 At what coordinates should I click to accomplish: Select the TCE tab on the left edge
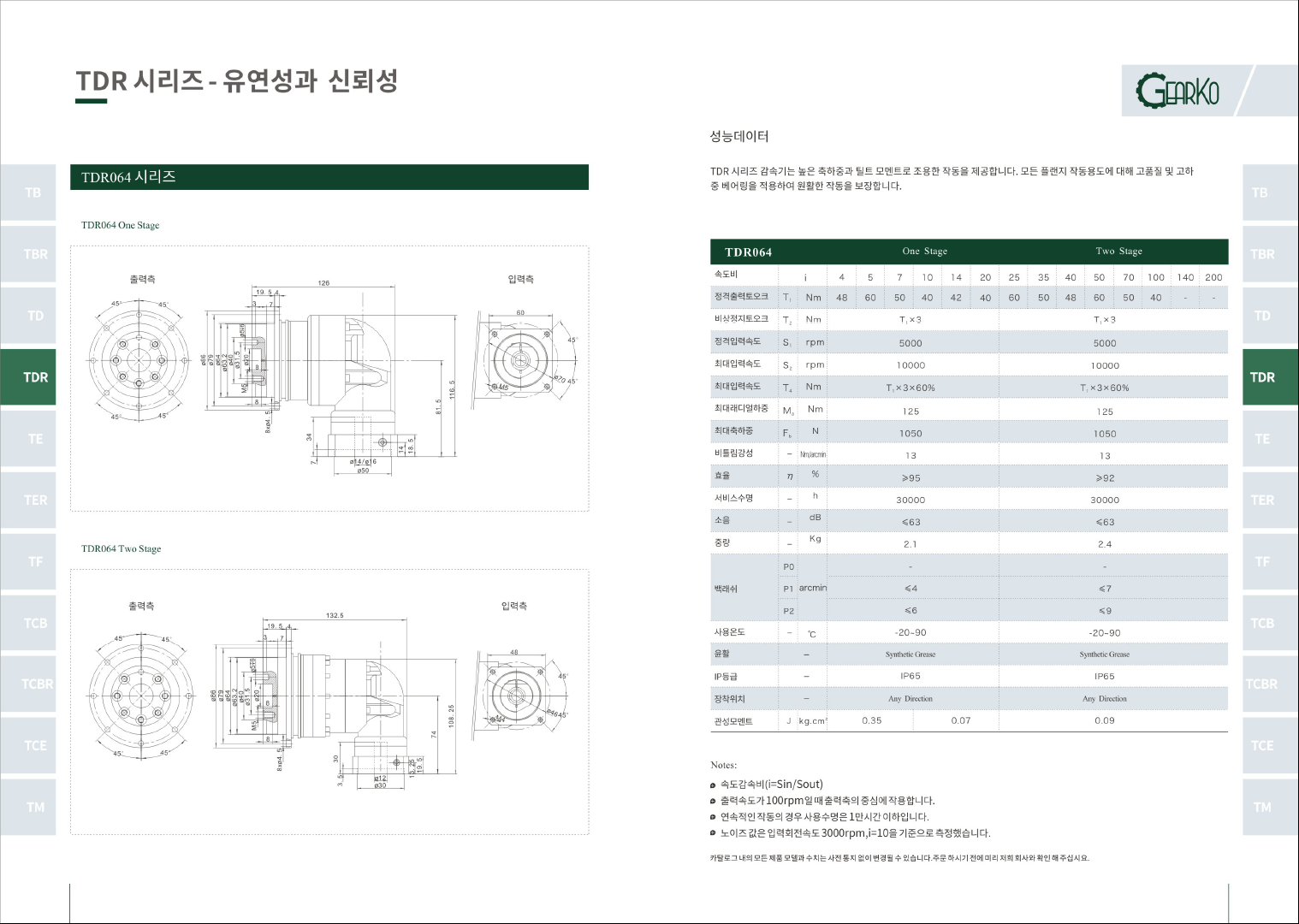pyautogui.click(x=27, y=746)
